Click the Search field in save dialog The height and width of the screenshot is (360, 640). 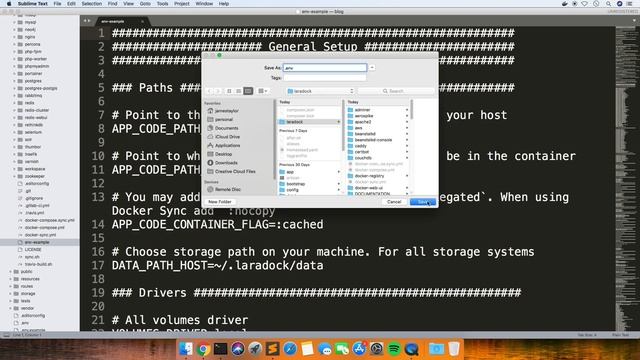(x=396, y=91)
